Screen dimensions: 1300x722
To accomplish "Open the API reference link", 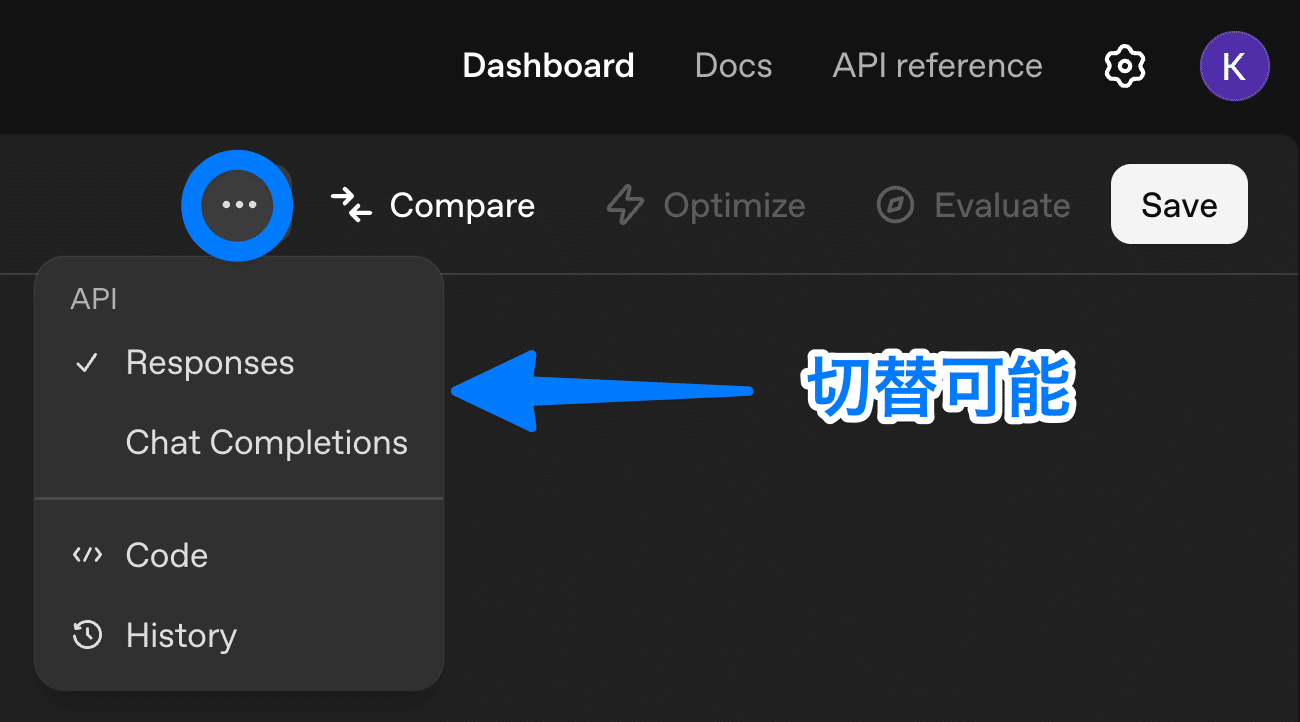I will [937, 66].
